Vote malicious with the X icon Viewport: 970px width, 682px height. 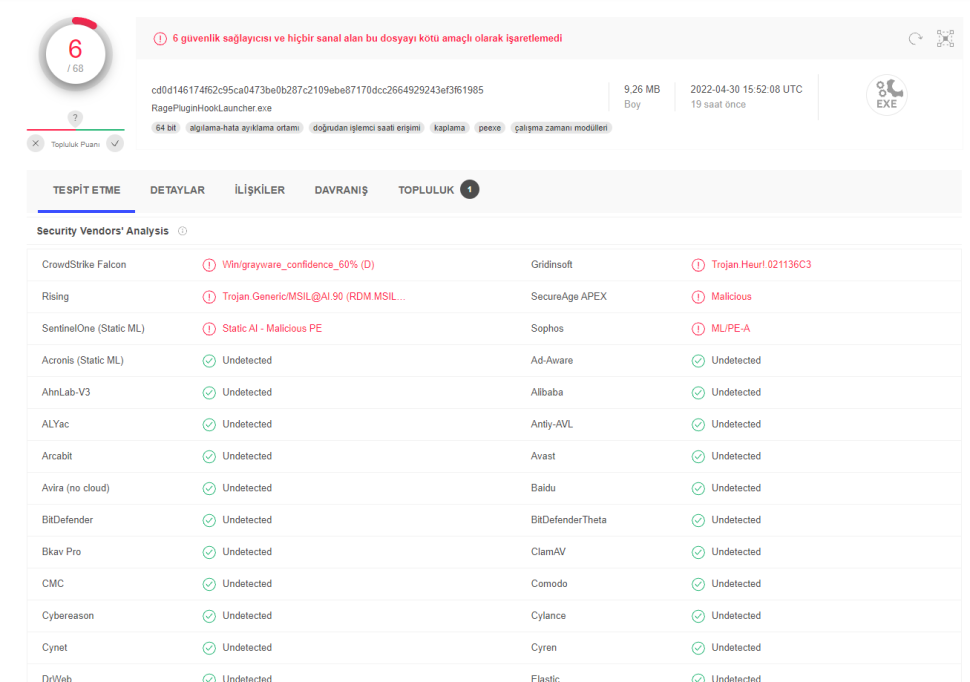click(x=36, y=143)
